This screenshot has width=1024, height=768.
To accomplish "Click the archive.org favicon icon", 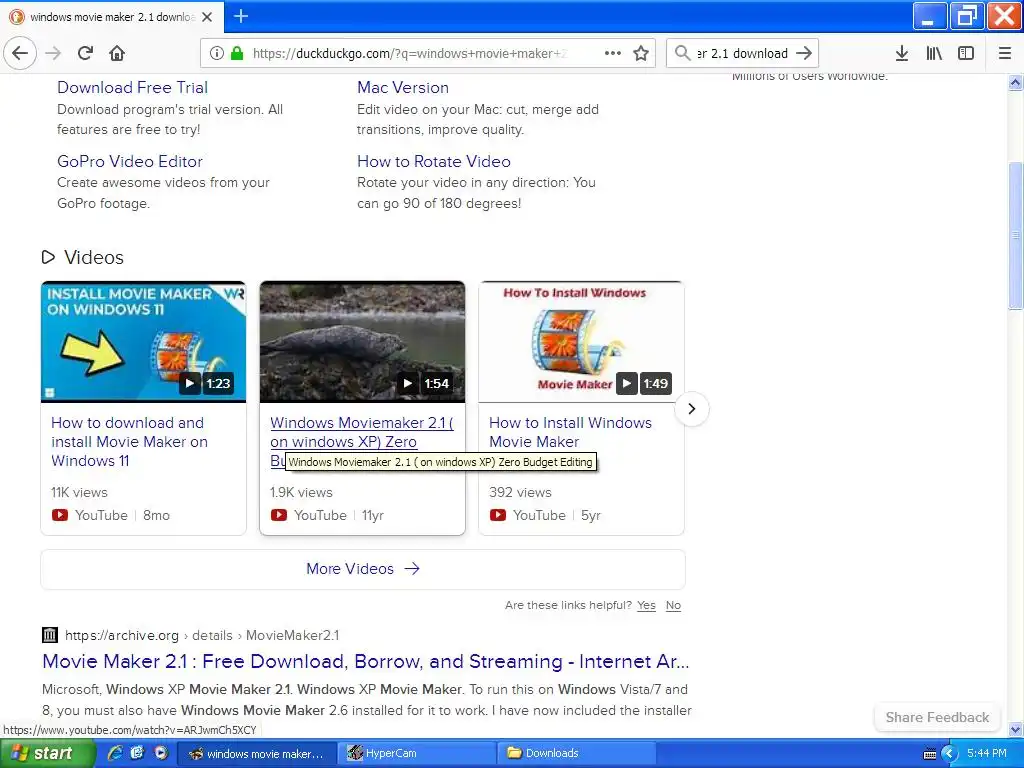I will click(x=50, y=635).
